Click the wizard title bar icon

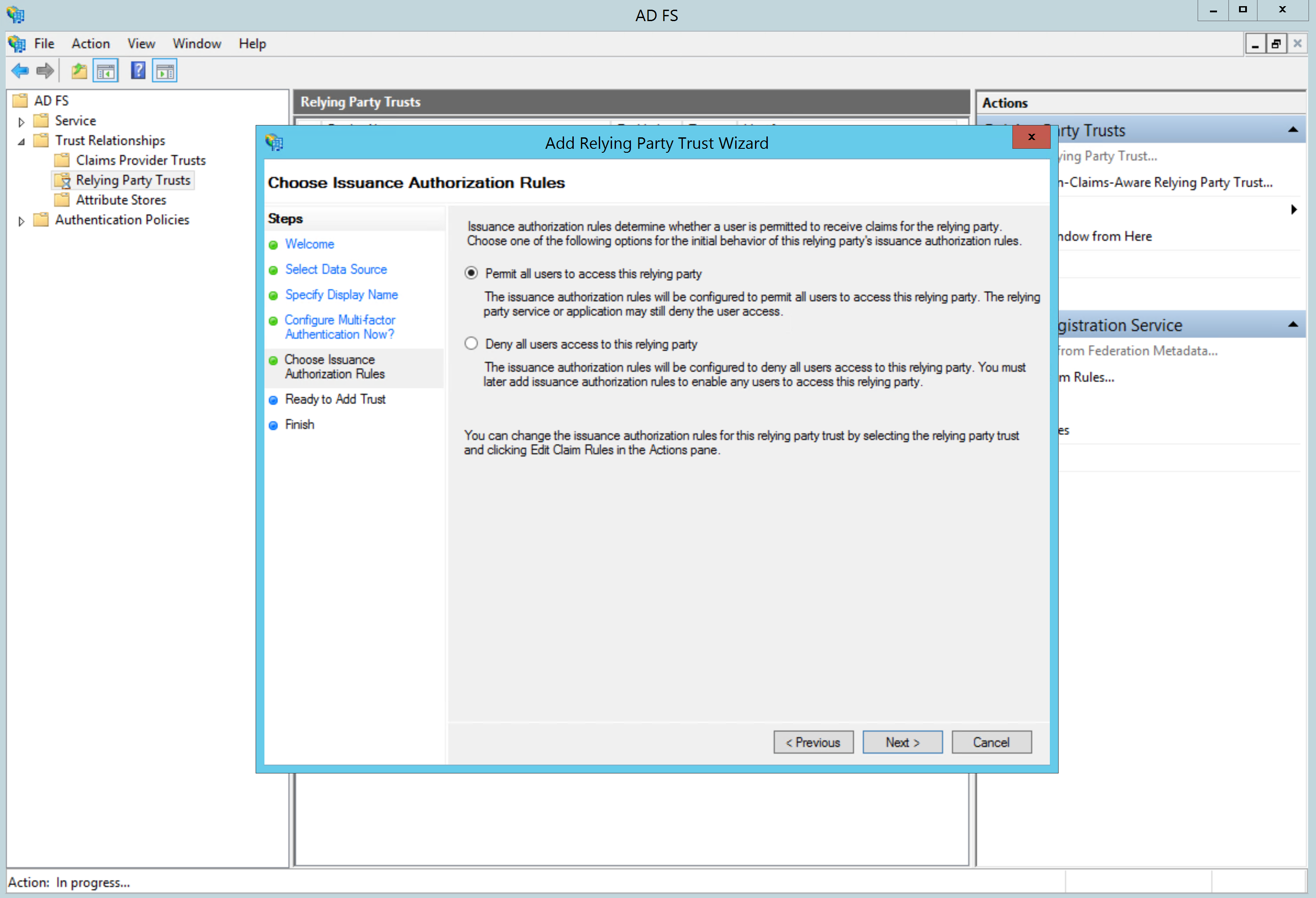275,143
